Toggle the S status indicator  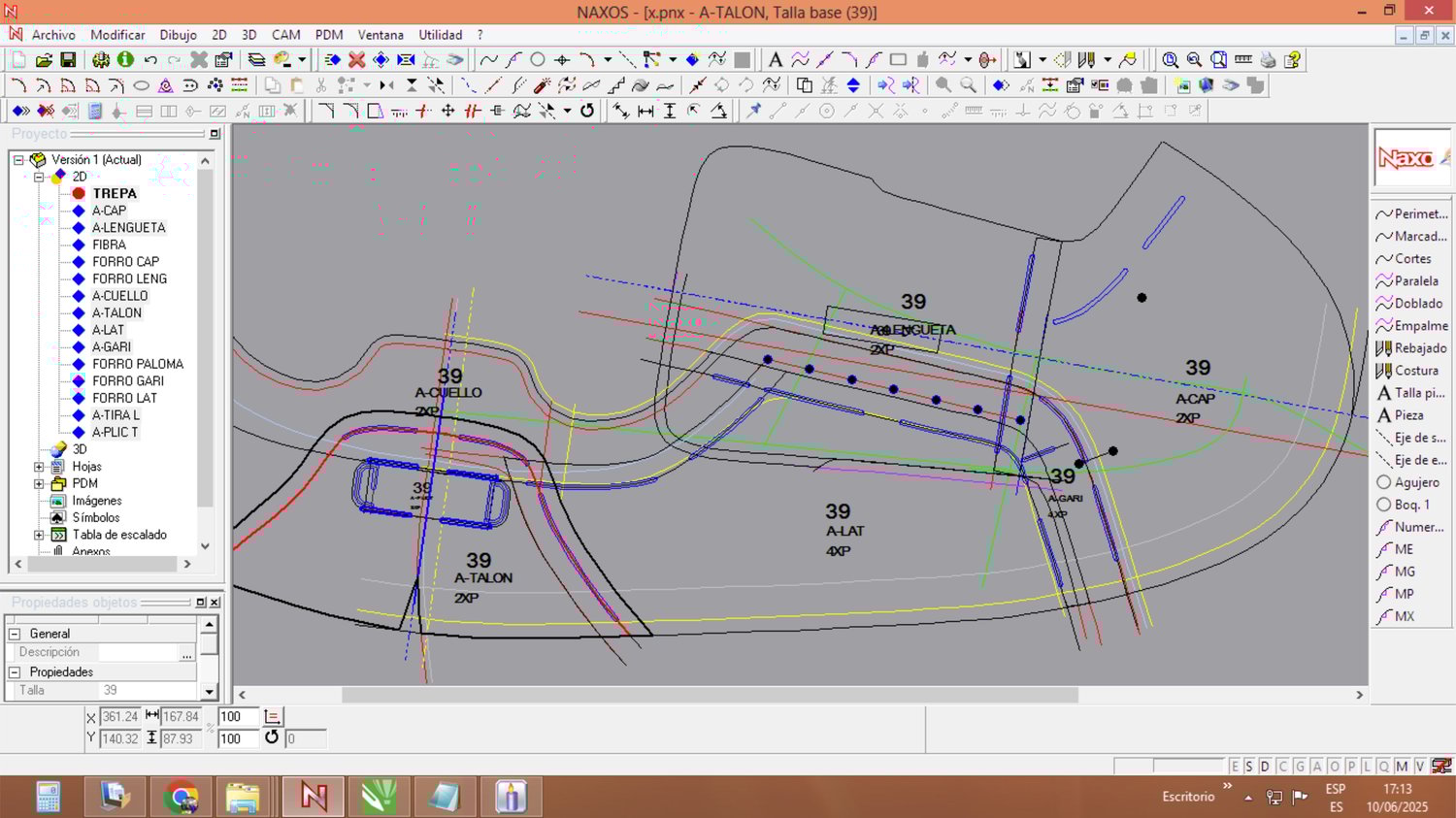point(1249,767)
